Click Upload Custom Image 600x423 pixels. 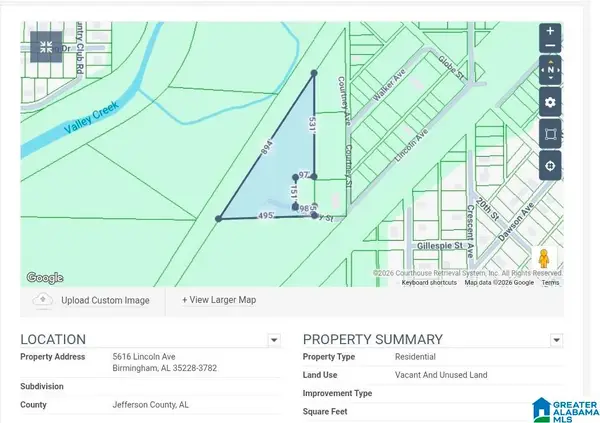point(105,300)
